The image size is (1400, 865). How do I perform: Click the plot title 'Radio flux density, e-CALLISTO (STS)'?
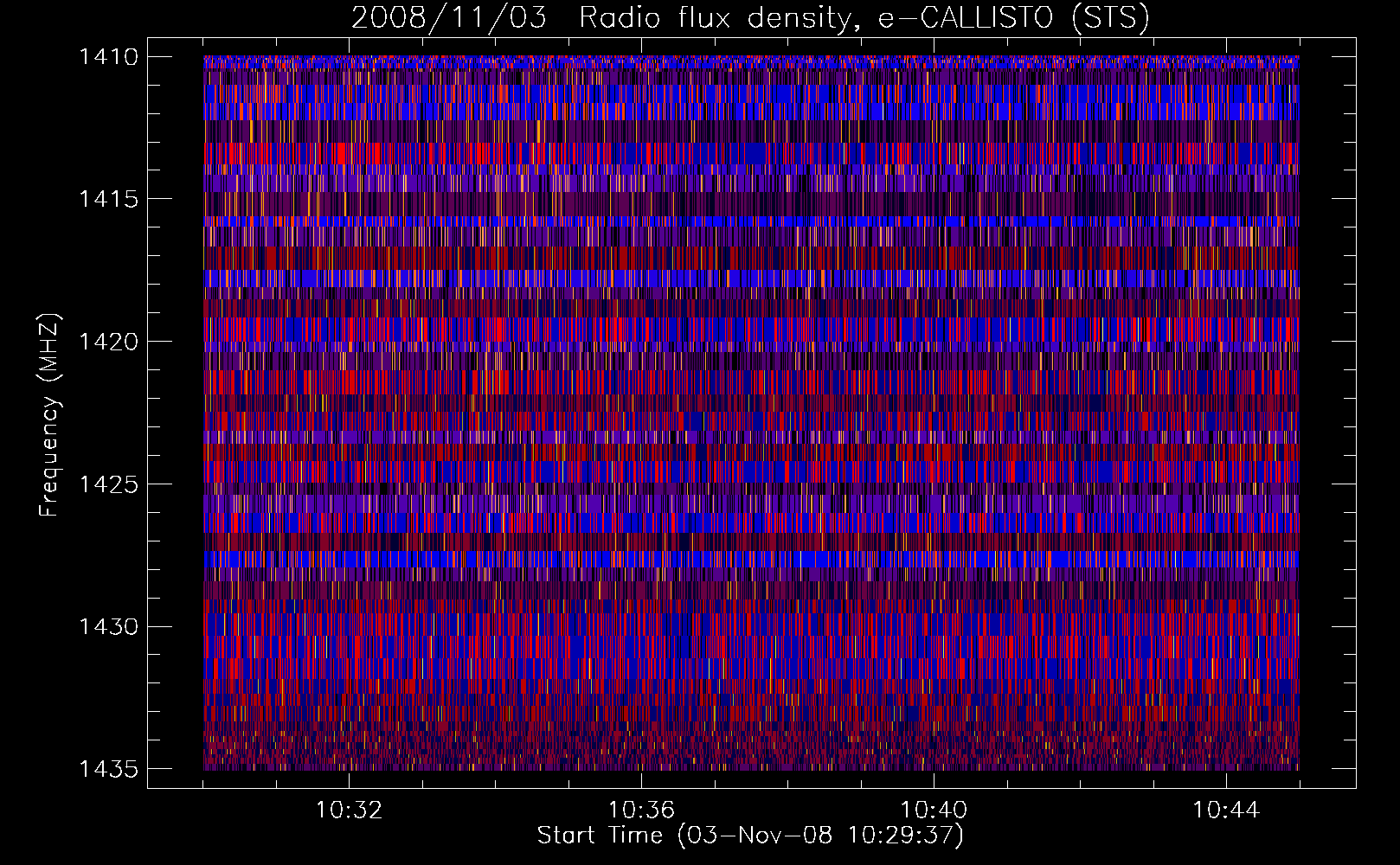tap(864, 17)
